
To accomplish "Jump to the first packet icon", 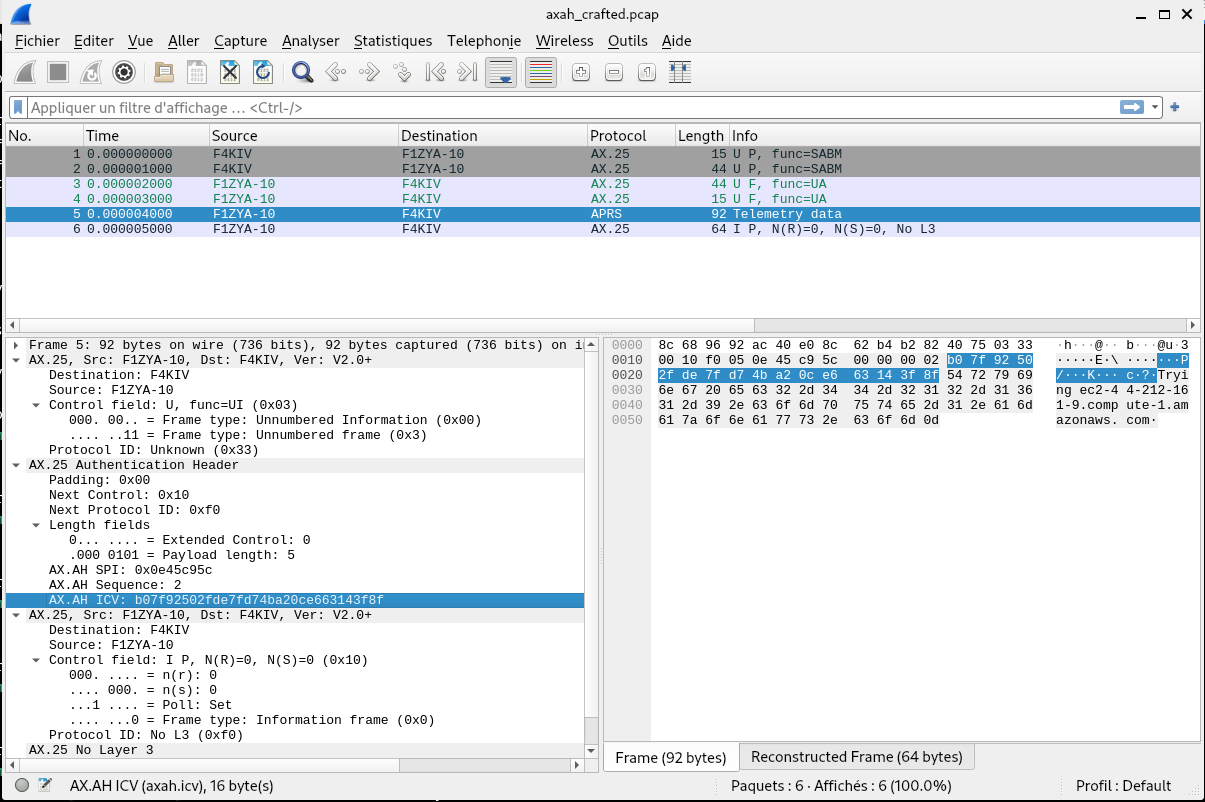I will pyautogui.click(x=435, y=72).
